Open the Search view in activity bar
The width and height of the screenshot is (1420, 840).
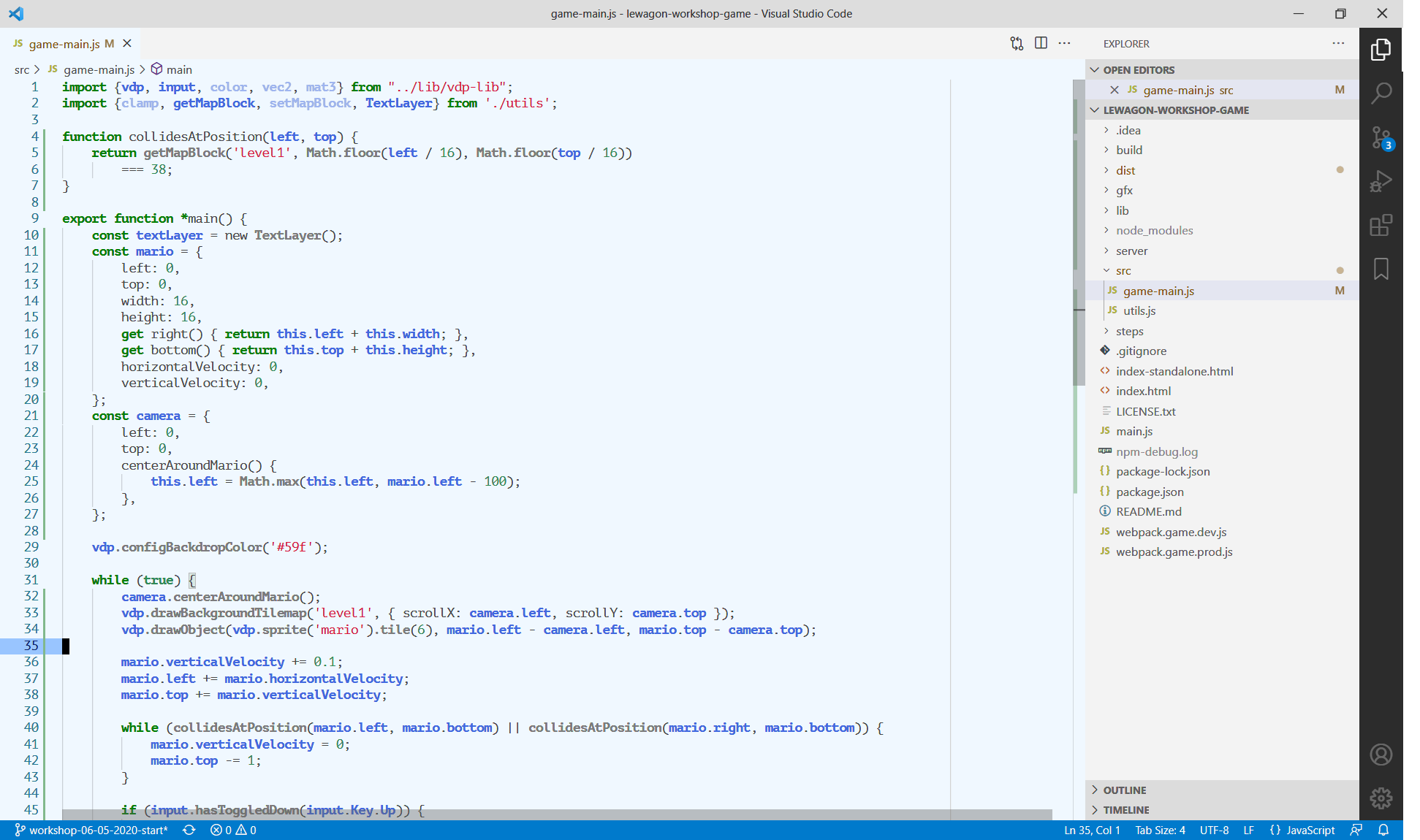tap(1381, 93)
